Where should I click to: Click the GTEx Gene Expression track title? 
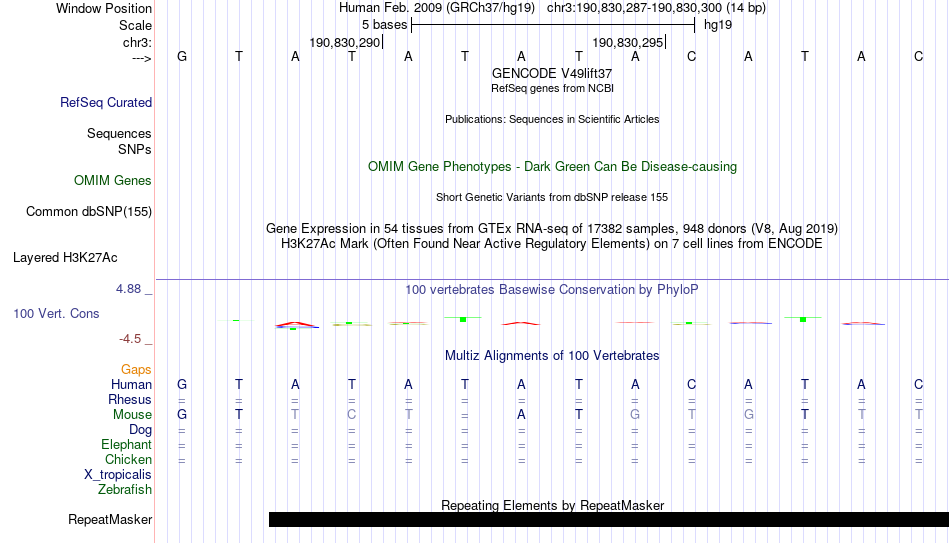pyautogui.click(x=552, y=228)
